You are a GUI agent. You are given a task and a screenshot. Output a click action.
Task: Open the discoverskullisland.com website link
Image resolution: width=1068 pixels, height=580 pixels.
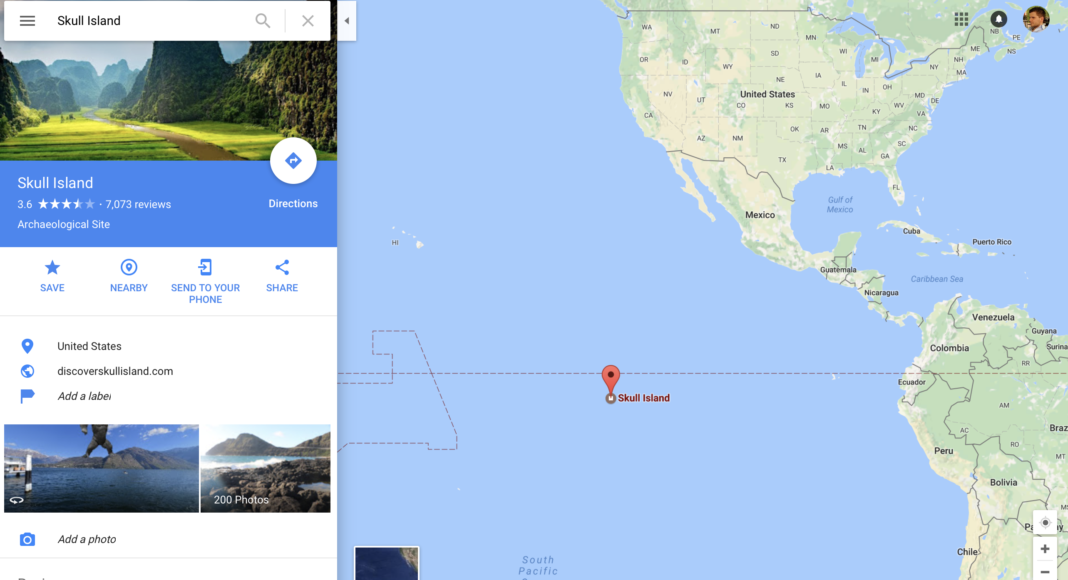(115, 371)
